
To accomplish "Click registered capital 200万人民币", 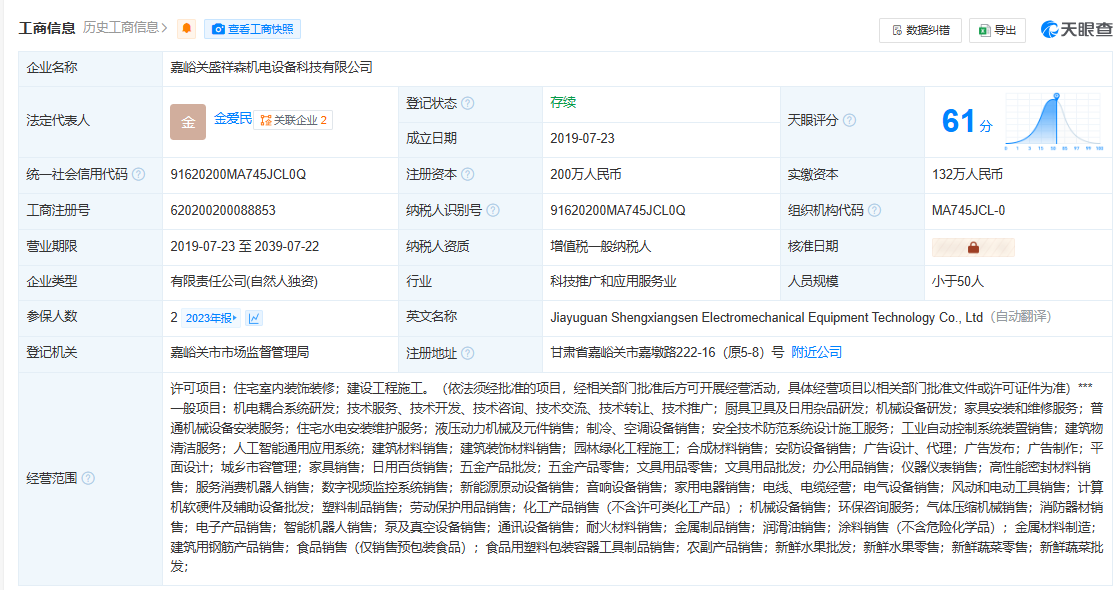I will pos(586,174).
